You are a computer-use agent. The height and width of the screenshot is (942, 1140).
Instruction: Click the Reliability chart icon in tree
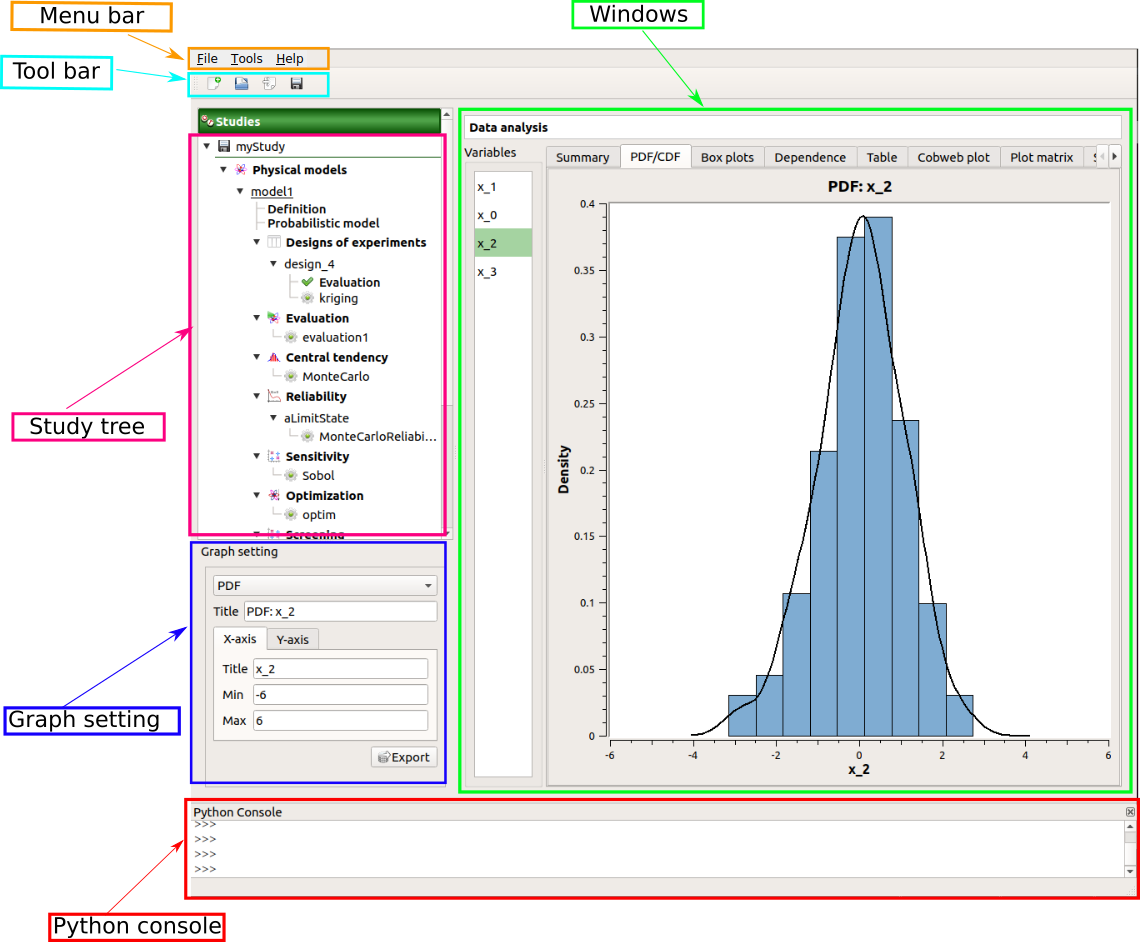tap(274, 396)
